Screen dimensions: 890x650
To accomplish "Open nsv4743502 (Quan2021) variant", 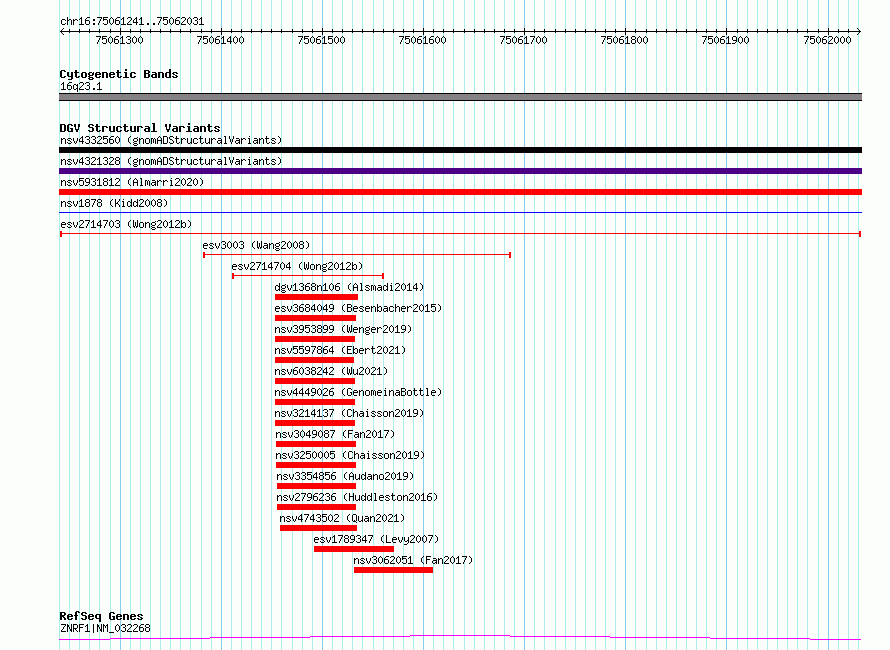I will [342, 518].
